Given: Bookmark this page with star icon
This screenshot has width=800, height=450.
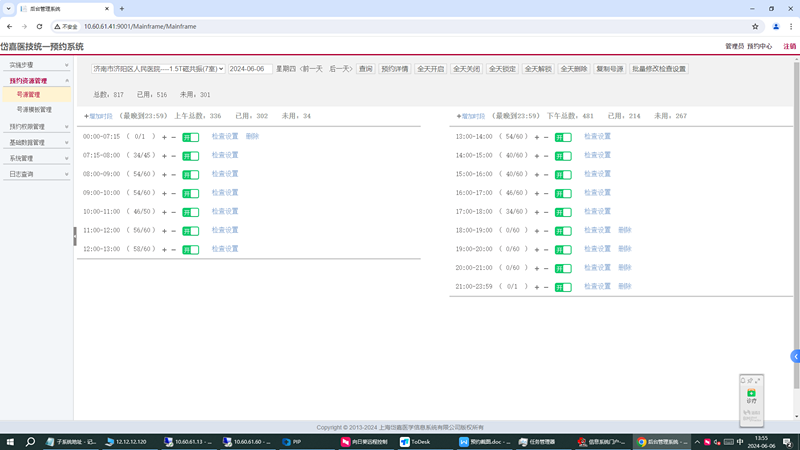Looking at the screenshot, I should (755, 27).
